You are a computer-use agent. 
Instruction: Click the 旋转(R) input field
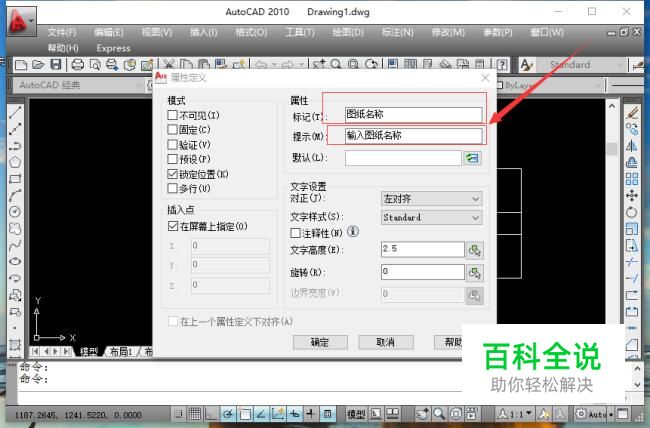(422, 272)
